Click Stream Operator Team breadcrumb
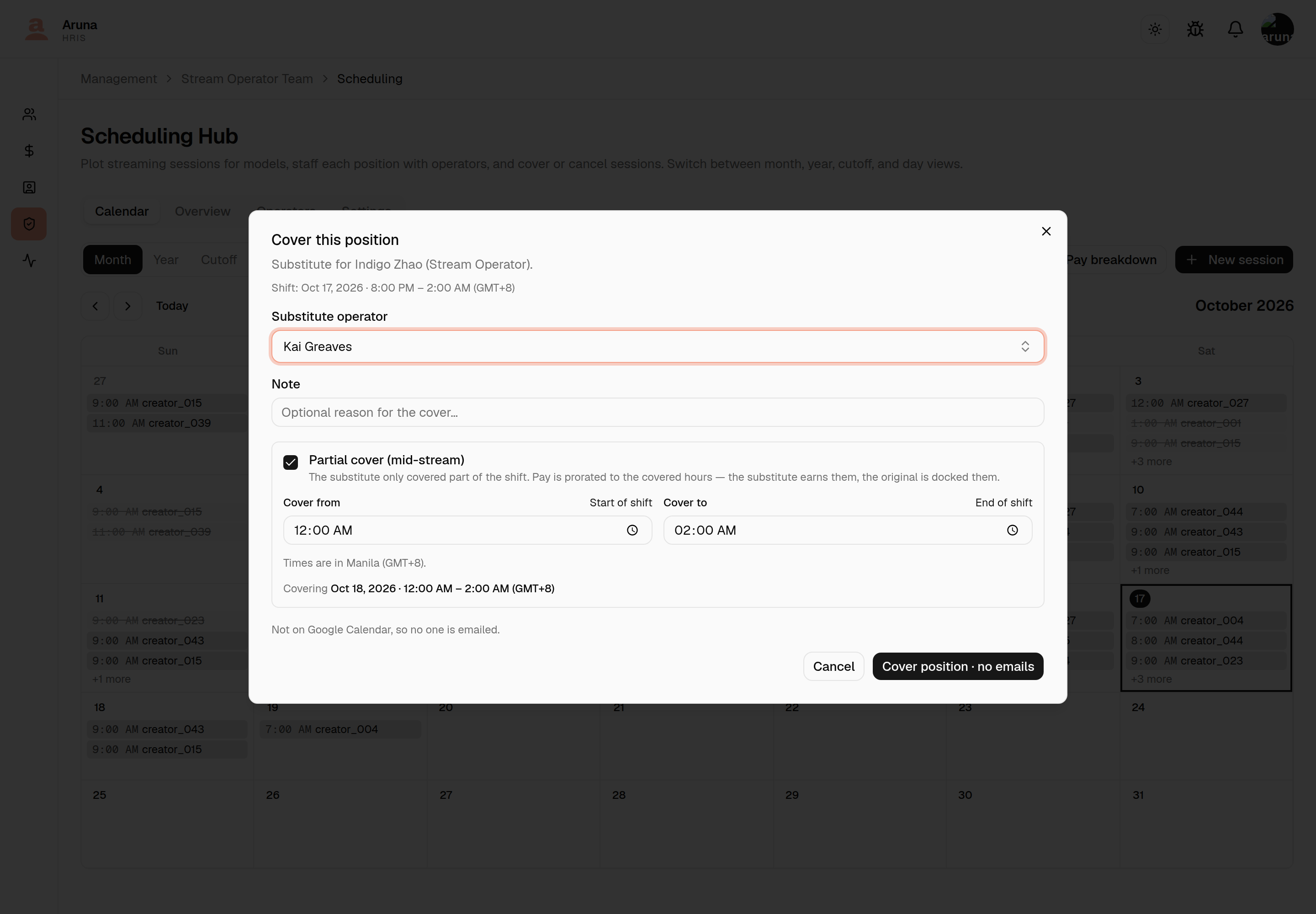The width and height of the screenshot is (1316, 914). click(x=247, y=79)
